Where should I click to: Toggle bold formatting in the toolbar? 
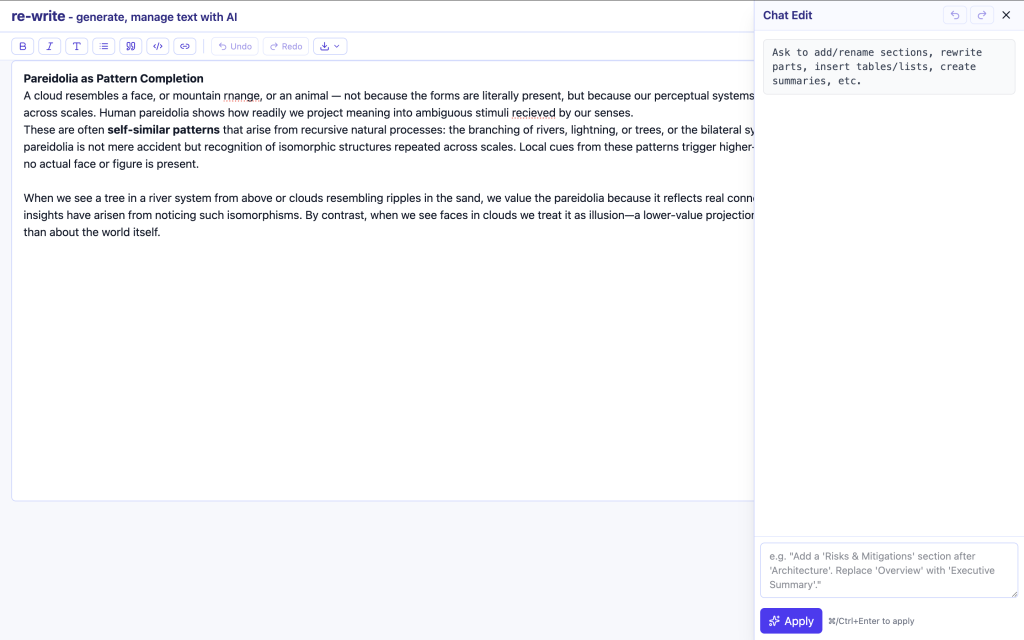(23, 46)
